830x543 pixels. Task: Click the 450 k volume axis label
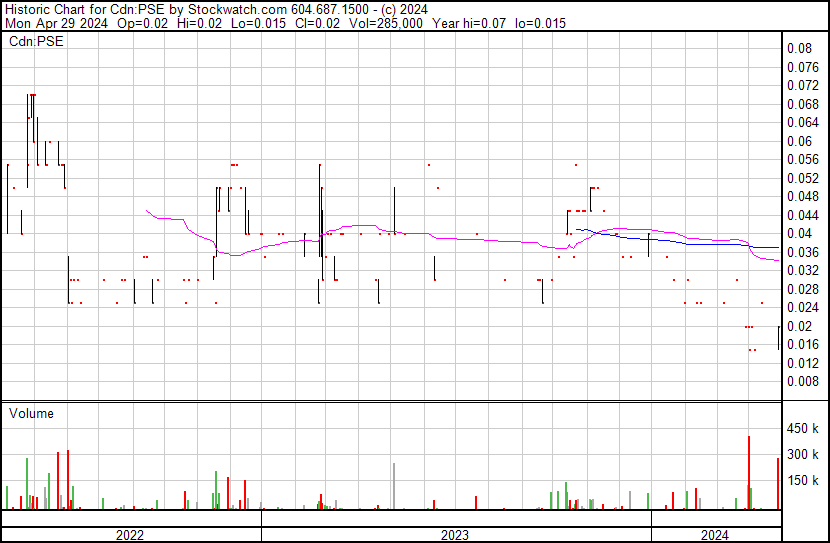tap(802, 428)
